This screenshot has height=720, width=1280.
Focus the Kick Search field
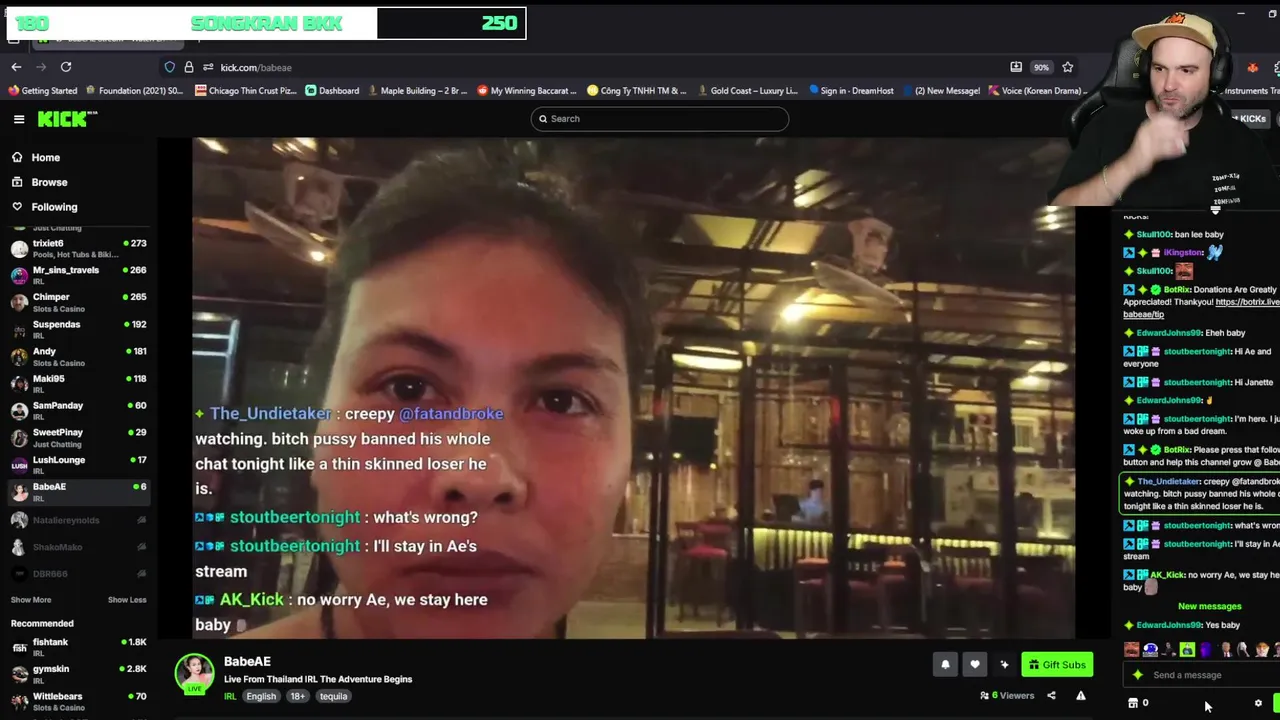point(660,119)
